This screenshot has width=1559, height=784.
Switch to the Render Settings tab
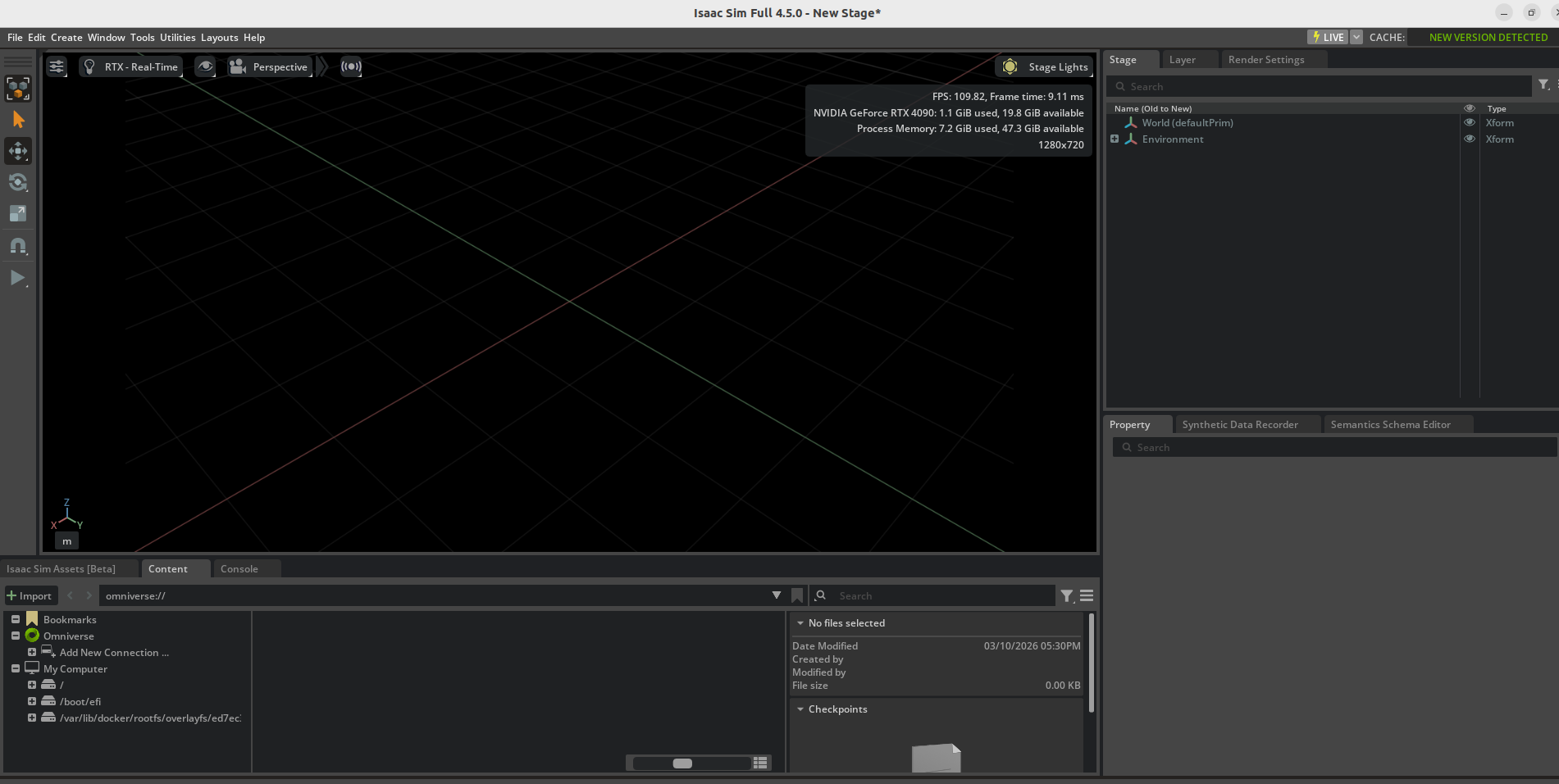click(1265, 60)
